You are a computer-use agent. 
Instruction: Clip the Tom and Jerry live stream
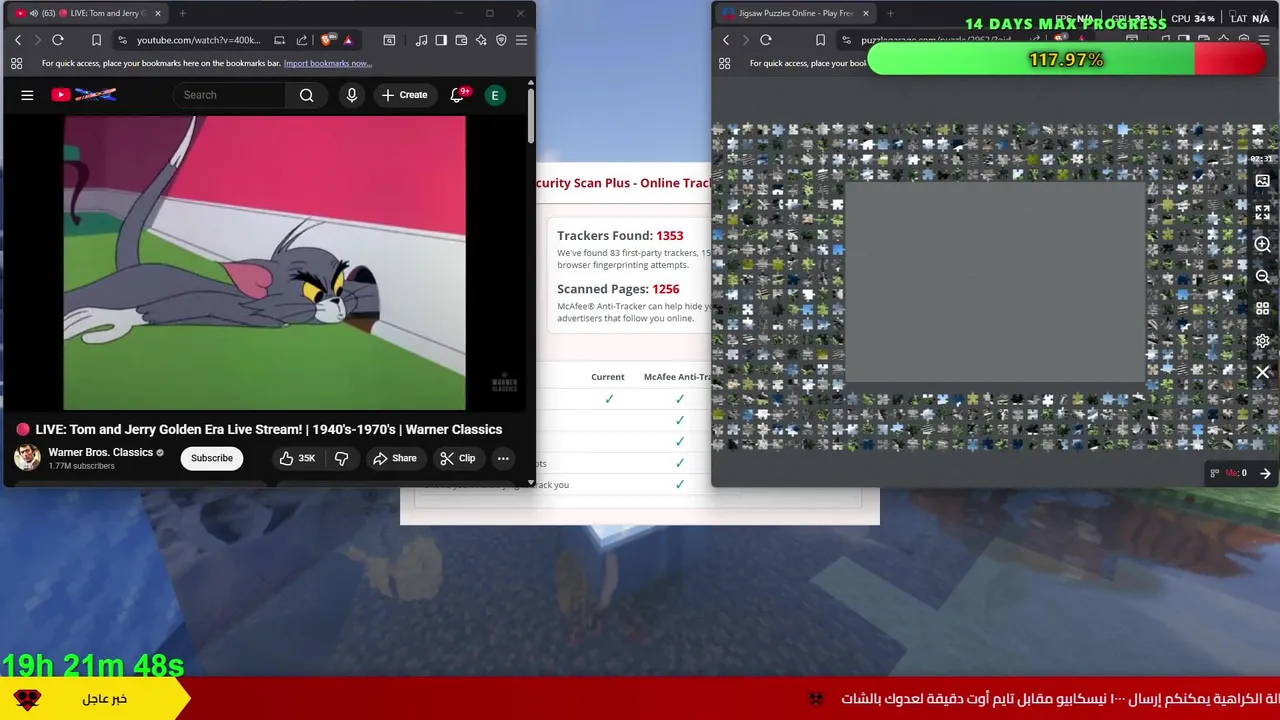pyautogui.click(x=458, y=458)
